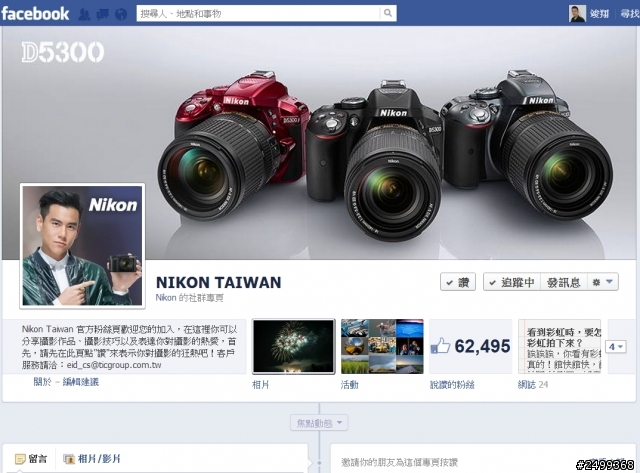Click the search magnifier button

coord(388,13)
